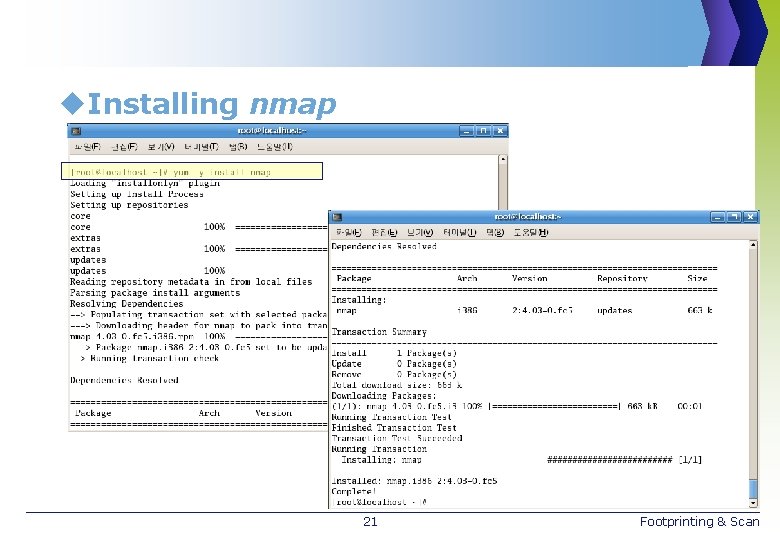Open Edit (E) menu in back terminal window
Viewport: 780px width, 540px height.
(x=124, y=147)
